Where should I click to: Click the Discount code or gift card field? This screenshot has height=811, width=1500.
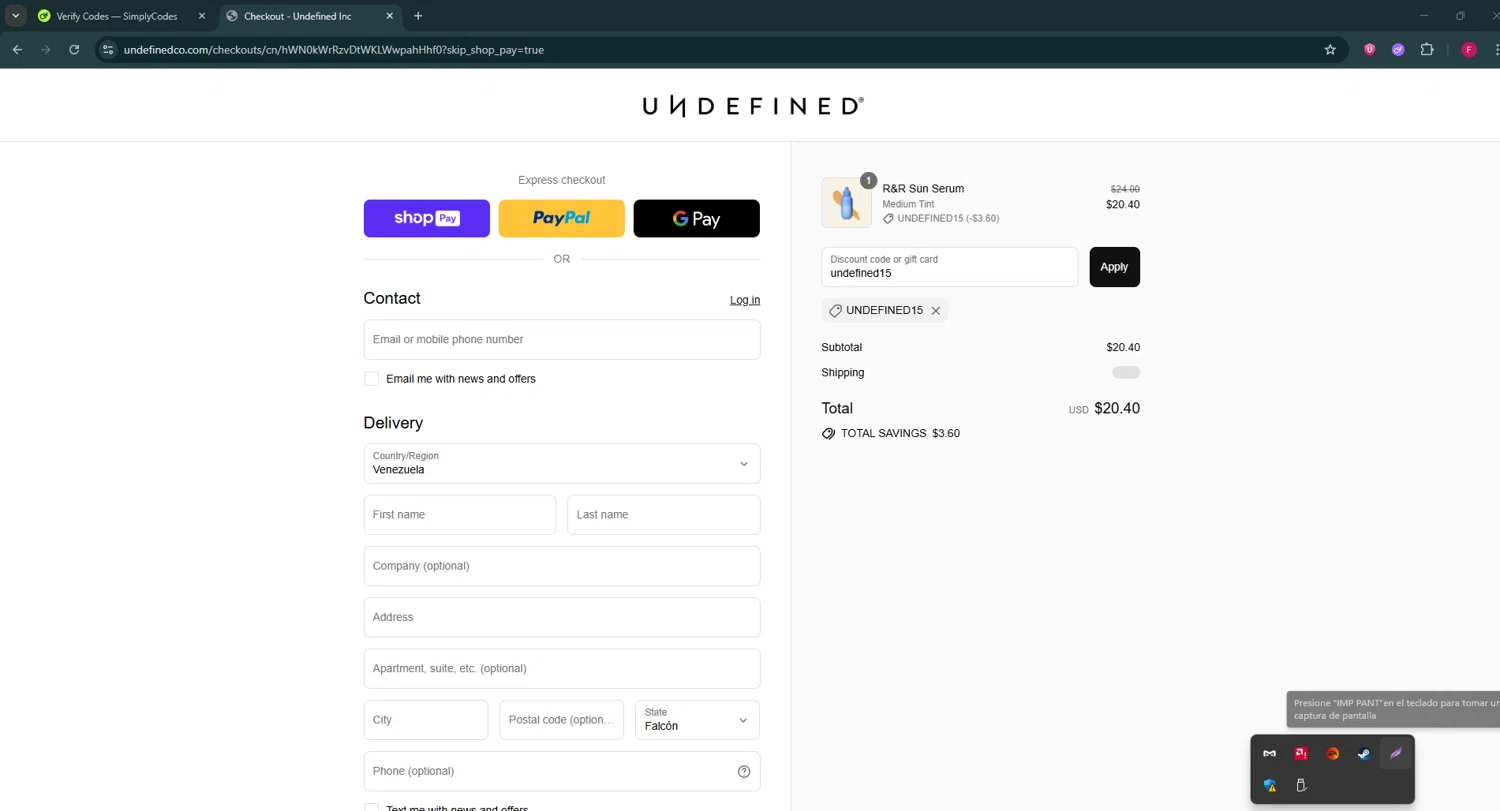pyautogui.click(x=950, y=267)
